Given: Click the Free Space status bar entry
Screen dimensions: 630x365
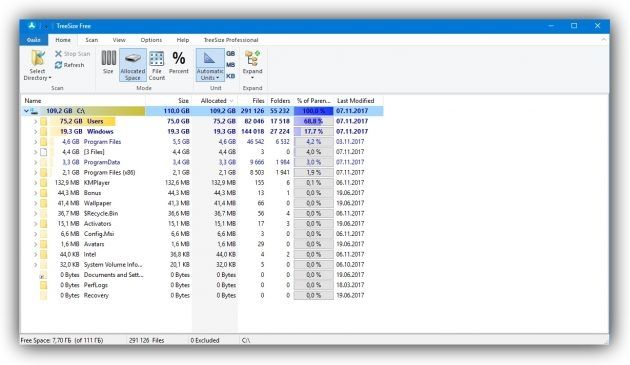Looking at the screenshot, I should [62, 340].
